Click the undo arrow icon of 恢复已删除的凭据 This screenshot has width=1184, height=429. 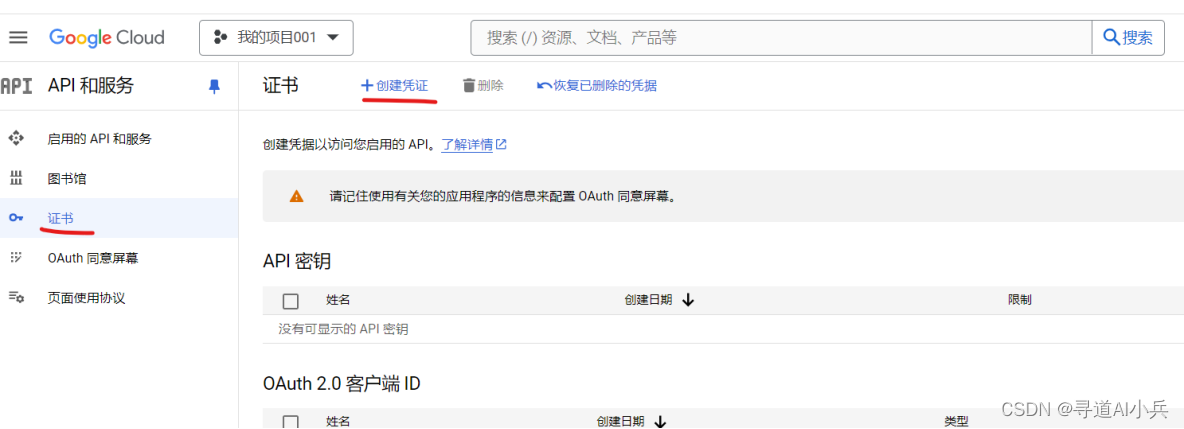pos(544,86)
